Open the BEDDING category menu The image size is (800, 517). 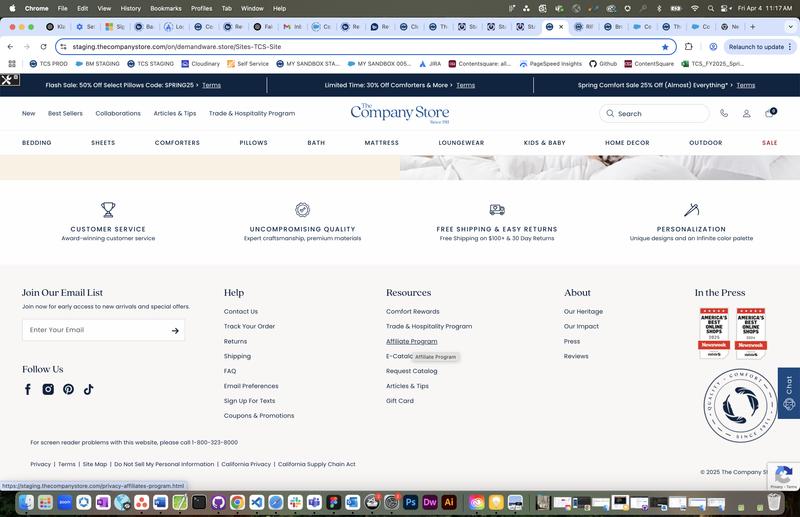coord(37,143)
